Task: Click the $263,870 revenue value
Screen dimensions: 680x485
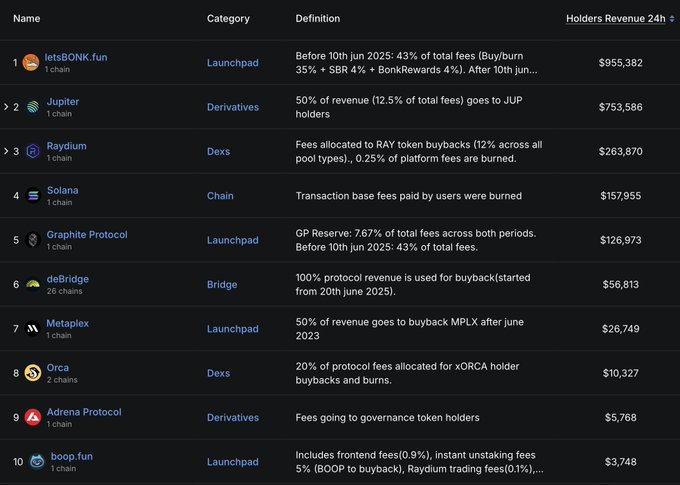Action: [x=621, y=151]
